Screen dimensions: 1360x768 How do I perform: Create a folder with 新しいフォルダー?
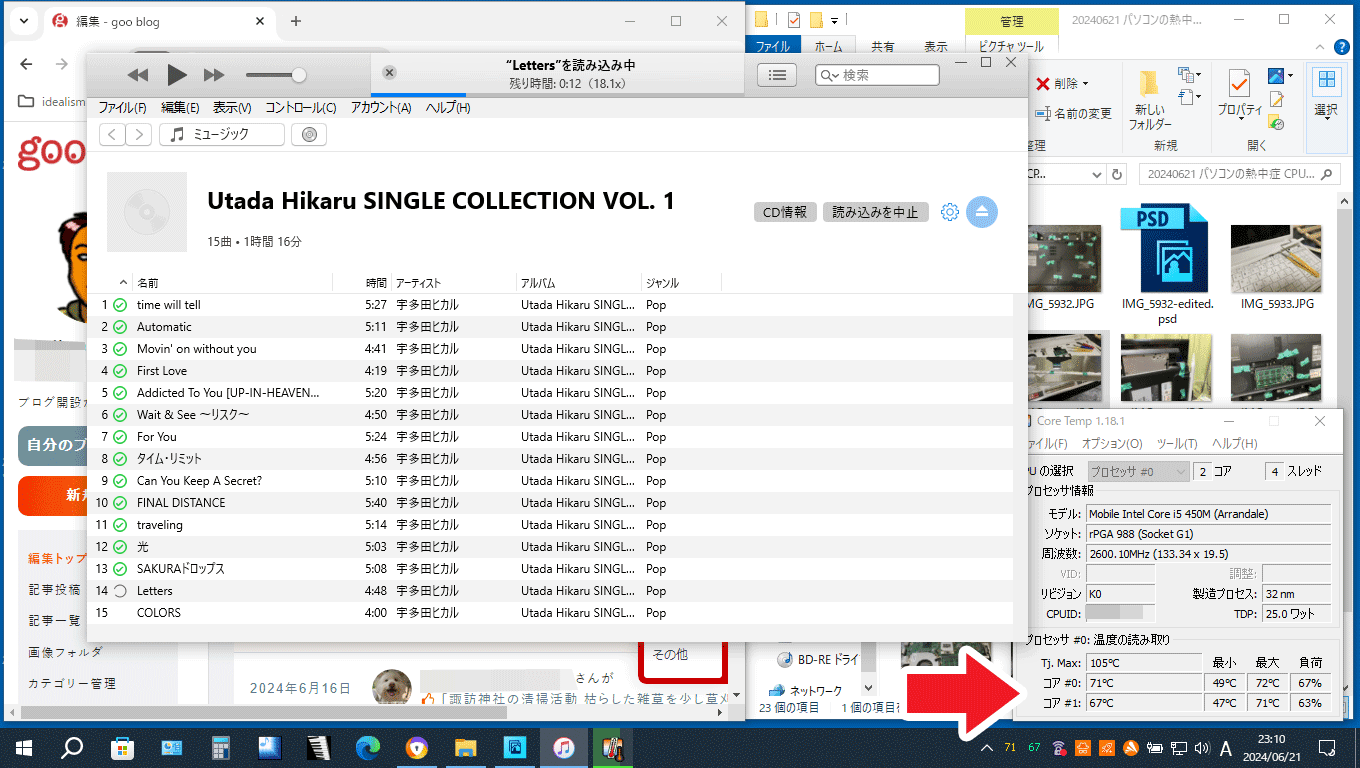click(1150, 100)
